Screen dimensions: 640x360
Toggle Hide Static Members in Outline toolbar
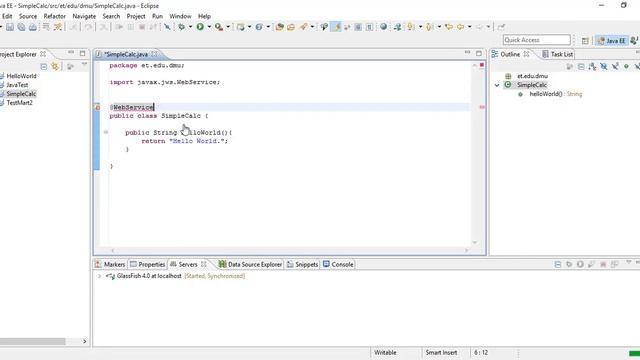615,67
